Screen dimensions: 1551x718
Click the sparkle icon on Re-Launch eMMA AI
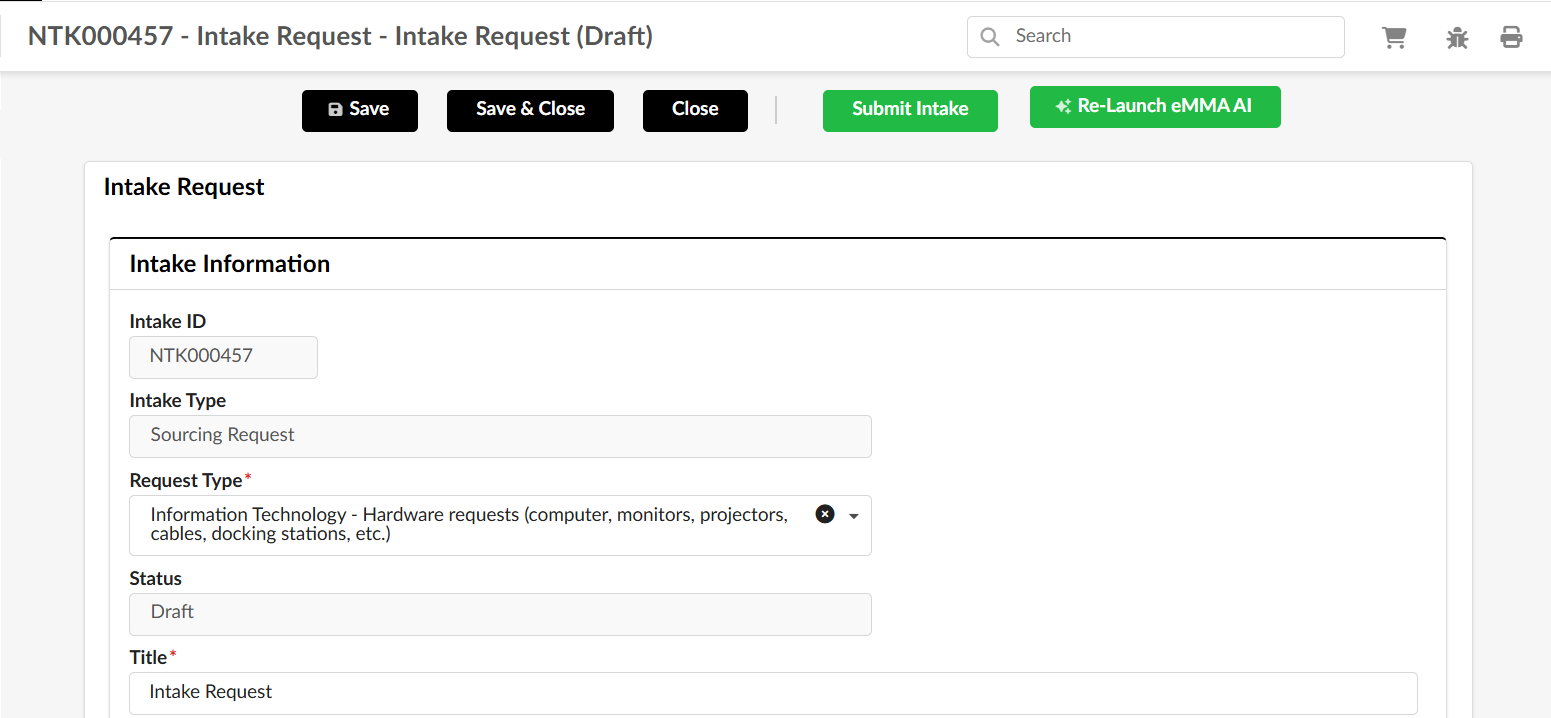click(1061, 105)
